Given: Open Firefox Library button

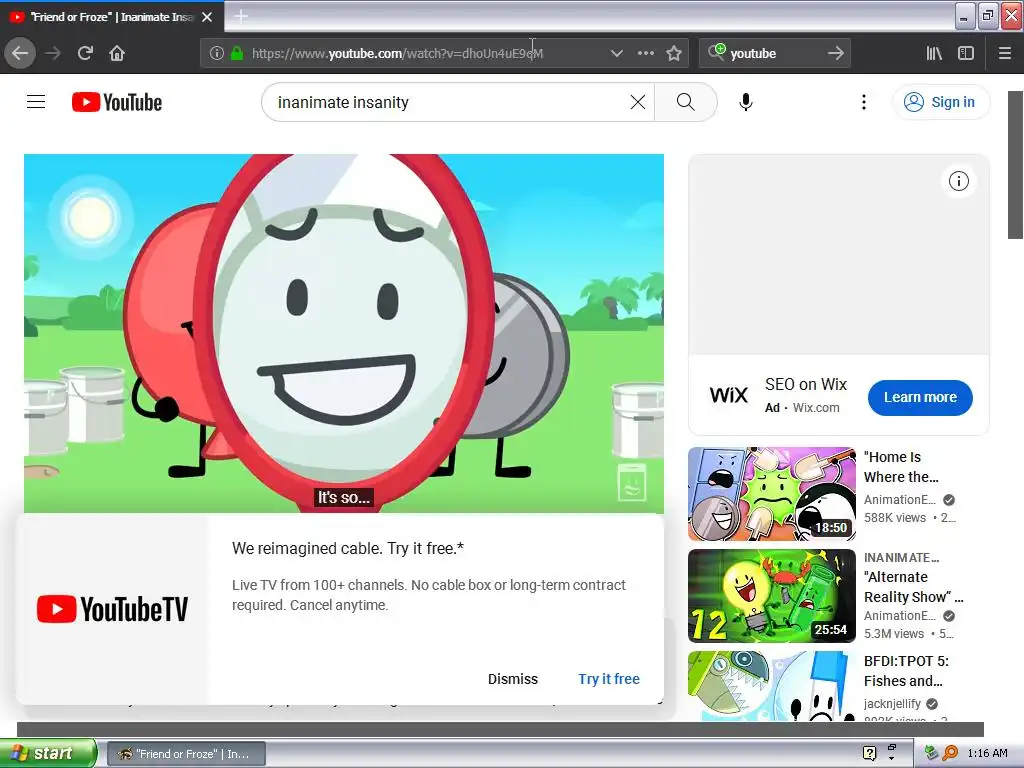Looking at the screenshot, I should point(934,54).
